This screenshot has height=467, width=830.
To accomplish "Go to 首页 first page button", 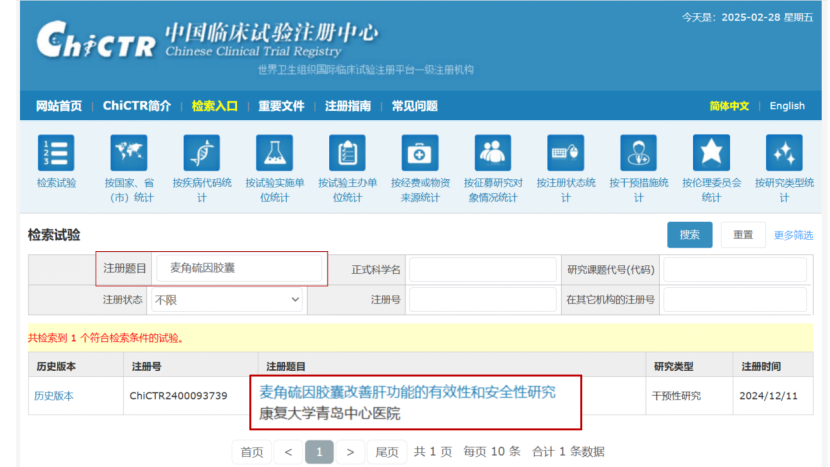I will click(x=251, y=452).
